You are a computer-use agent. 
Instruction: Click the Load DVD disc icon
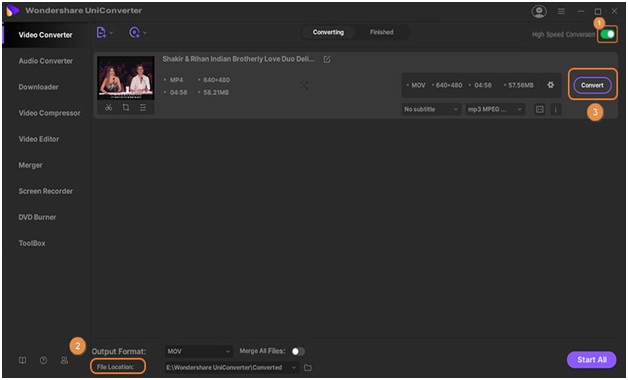point(134,32)
